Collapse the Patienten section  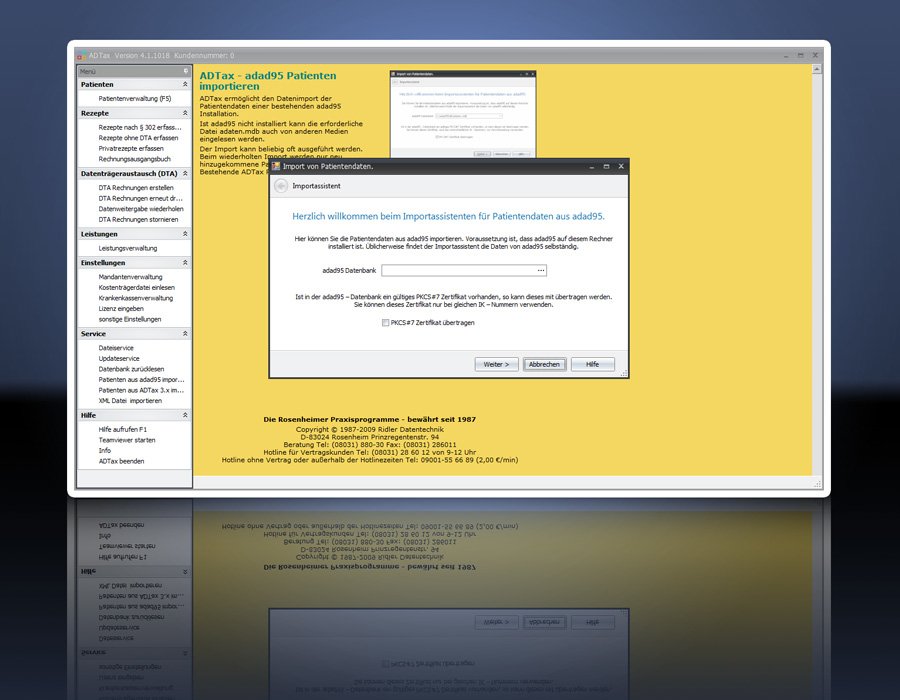tap(185, 84)
